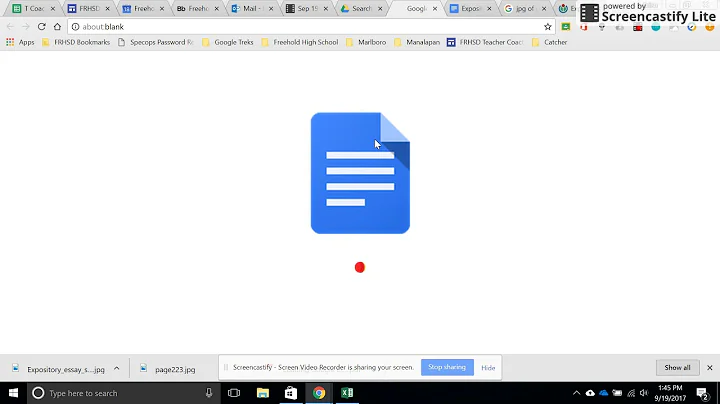Click Chrome icon in taskbar

pos(319,393)
